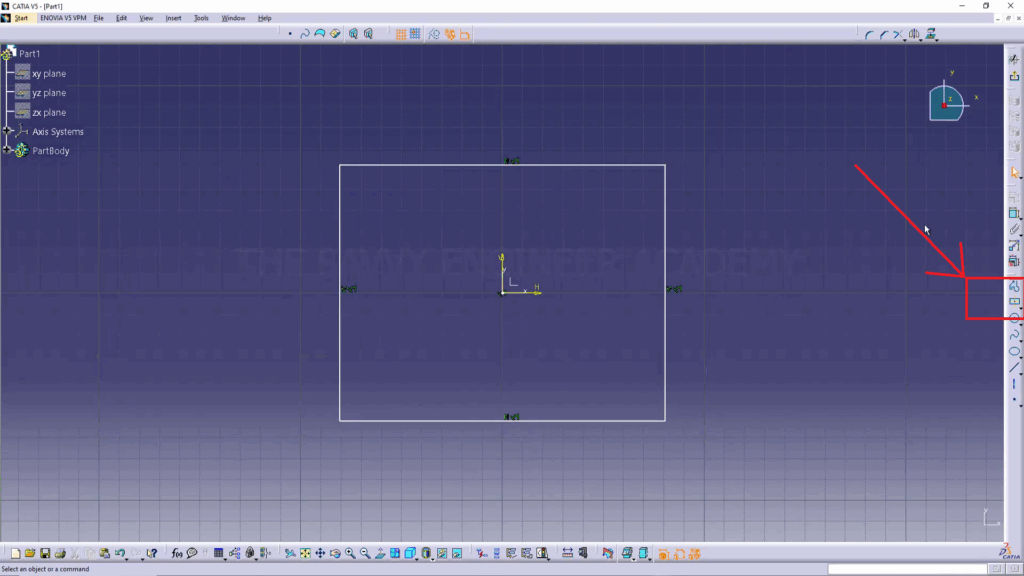Toggle the sketch Grid display

401,34
